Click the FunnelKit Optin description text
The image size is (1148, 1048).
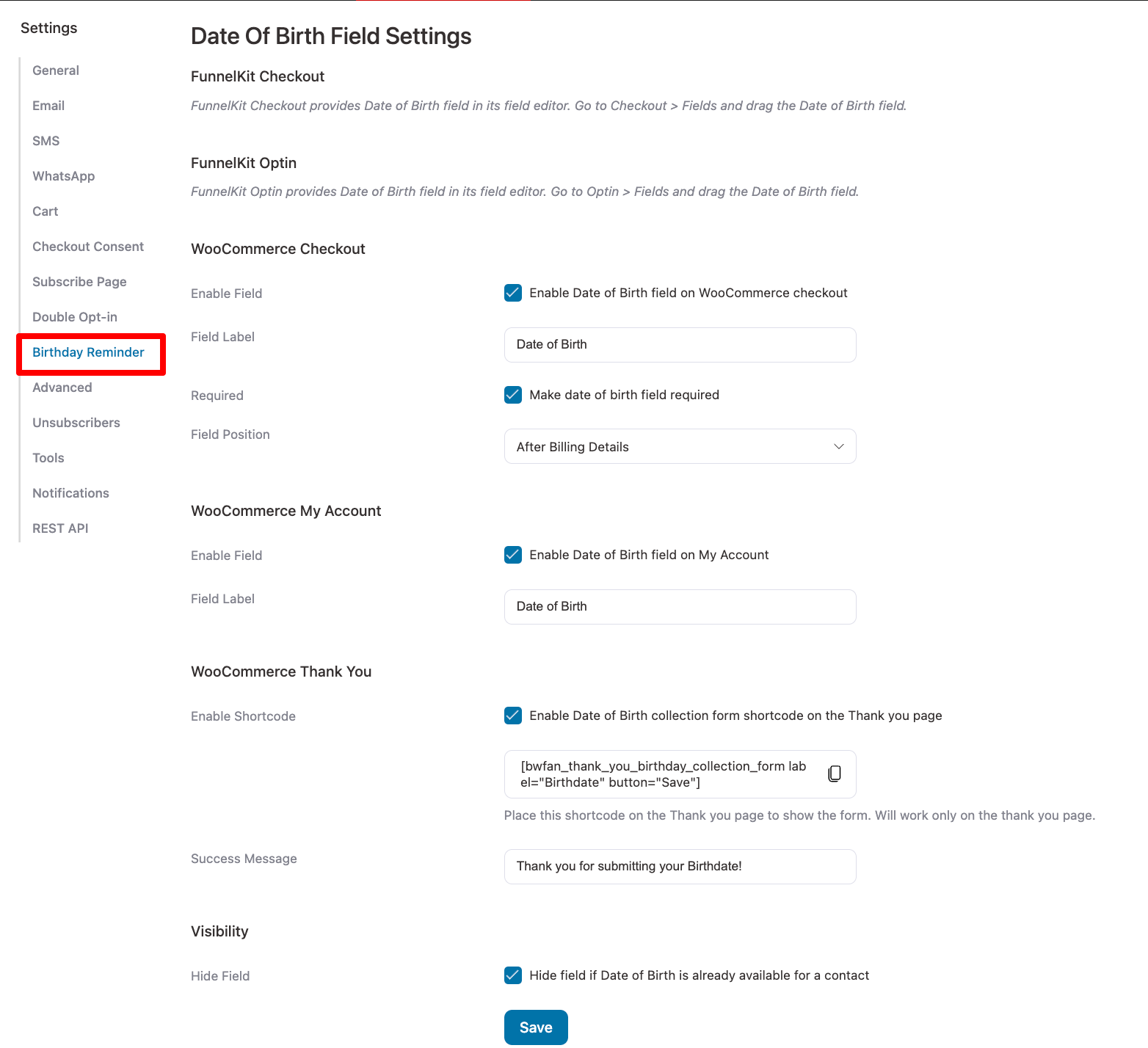coord(525,192)
